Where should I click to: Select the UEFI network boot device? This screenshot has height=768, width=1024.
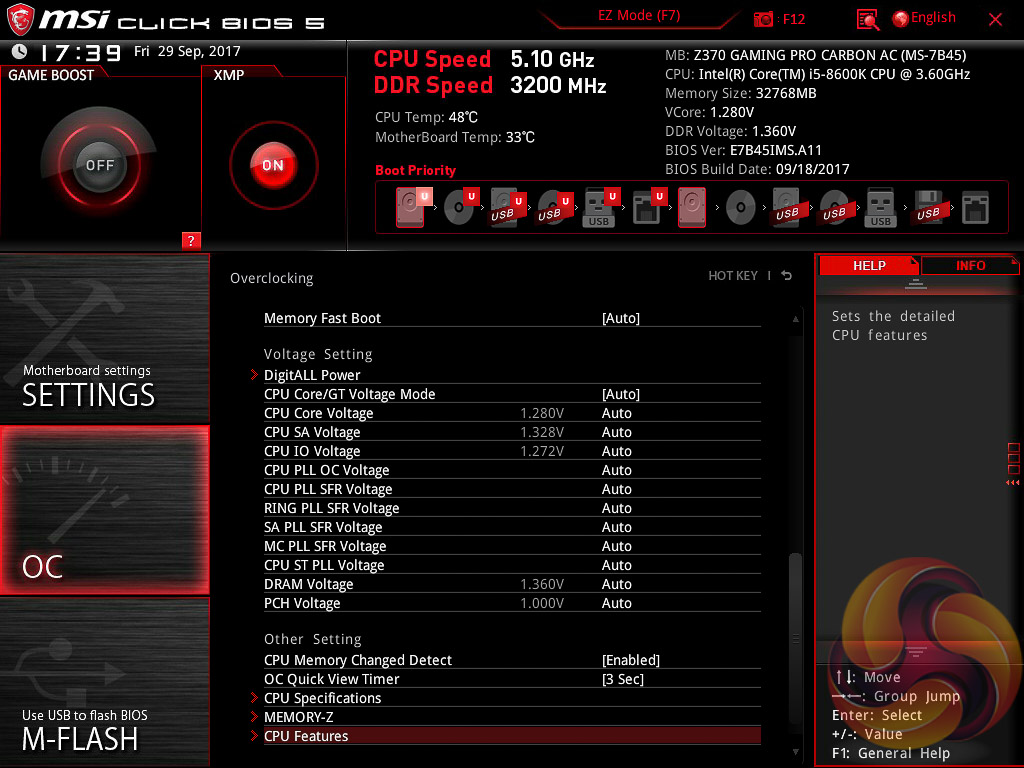coord(649,207)
